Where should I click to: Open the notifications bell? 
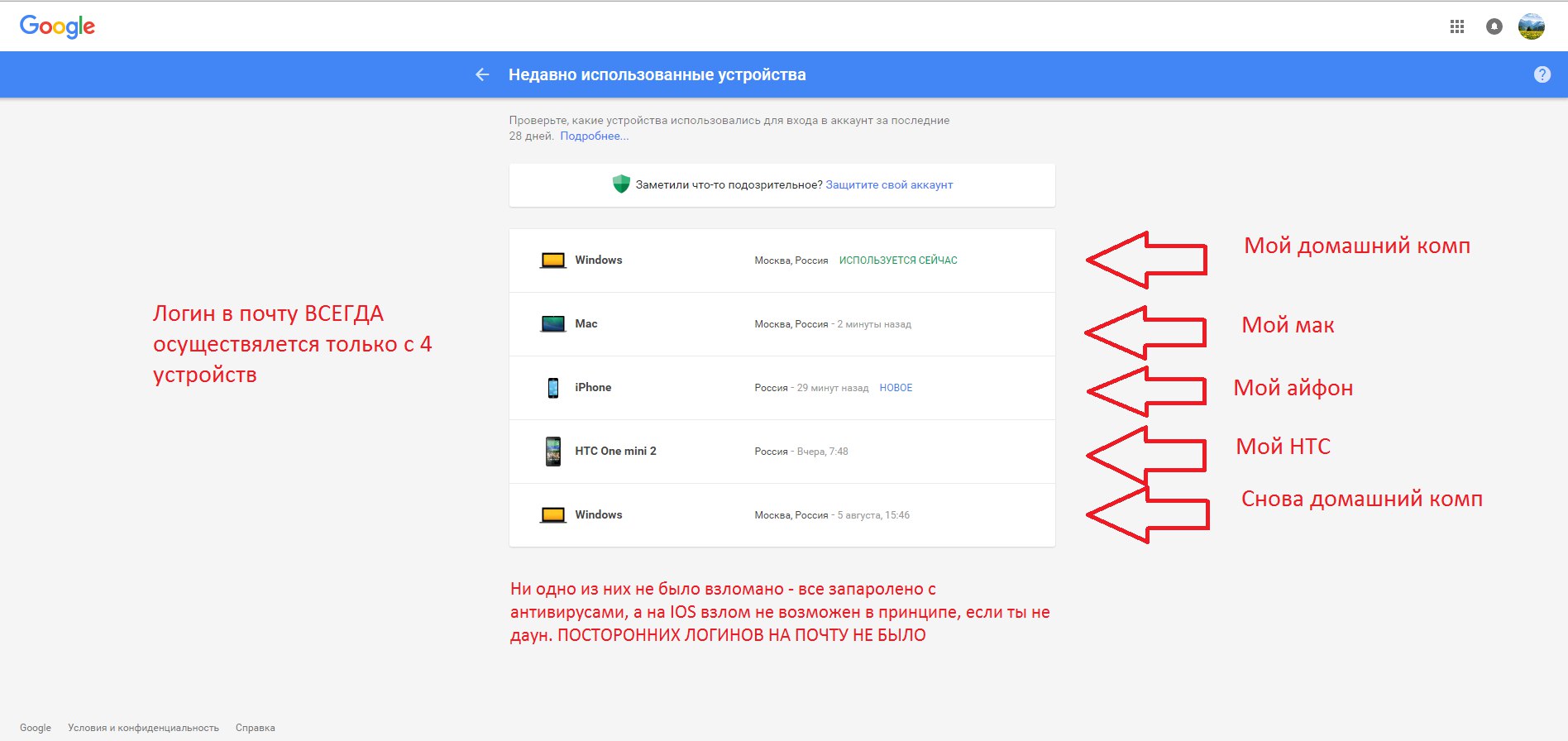point(1494,26)
